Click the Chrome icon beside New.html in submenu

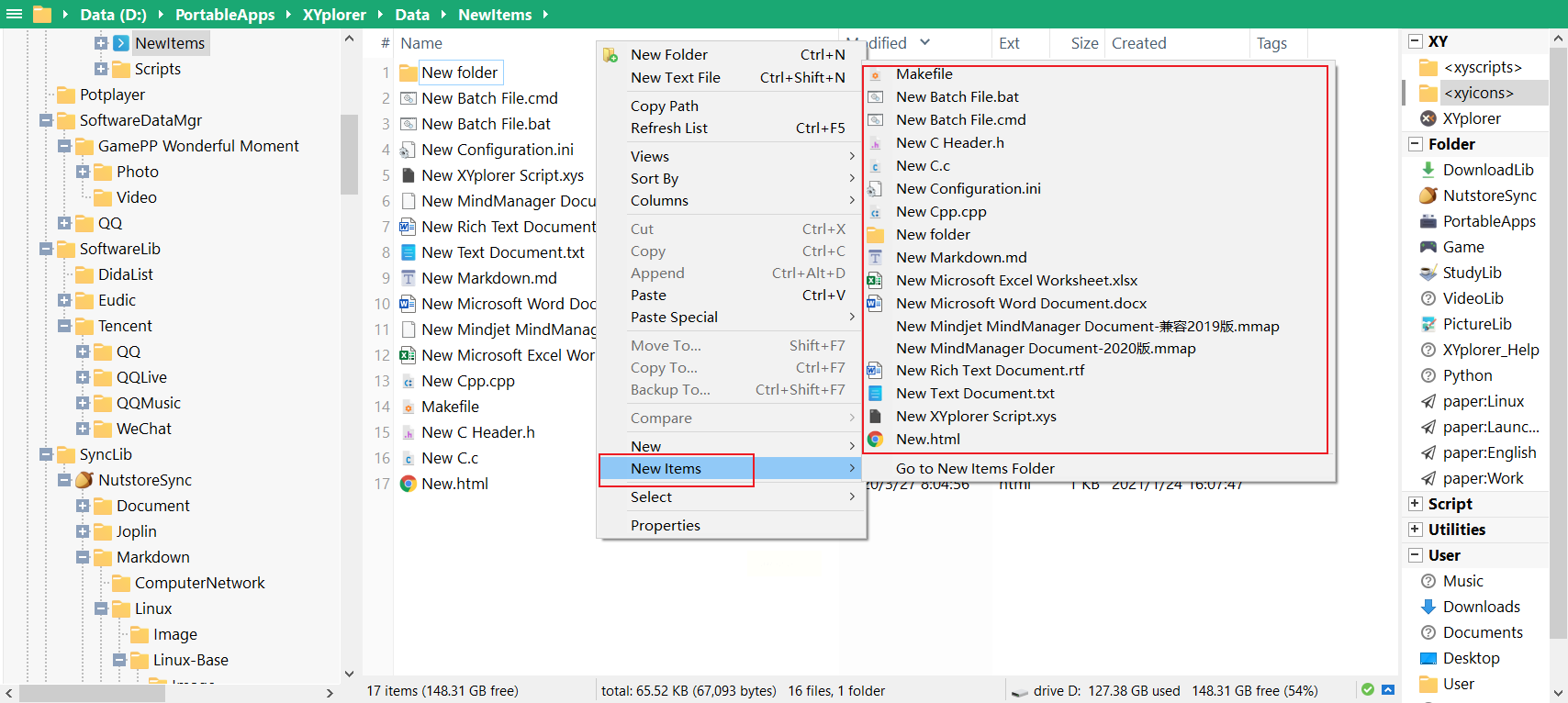pyautogui.click(x=876, y=440)
